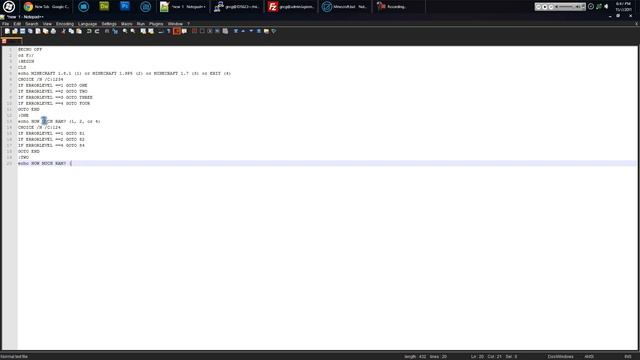Open the Language menu

(x=87, y=24)
